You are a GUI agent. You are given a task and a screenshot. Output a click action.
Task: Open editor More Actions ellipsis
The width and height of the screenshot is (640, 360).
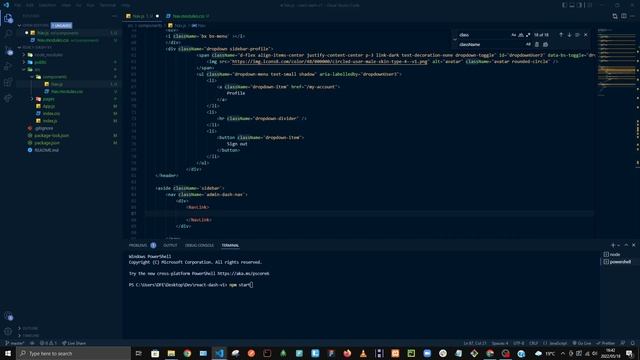point(633,16)
